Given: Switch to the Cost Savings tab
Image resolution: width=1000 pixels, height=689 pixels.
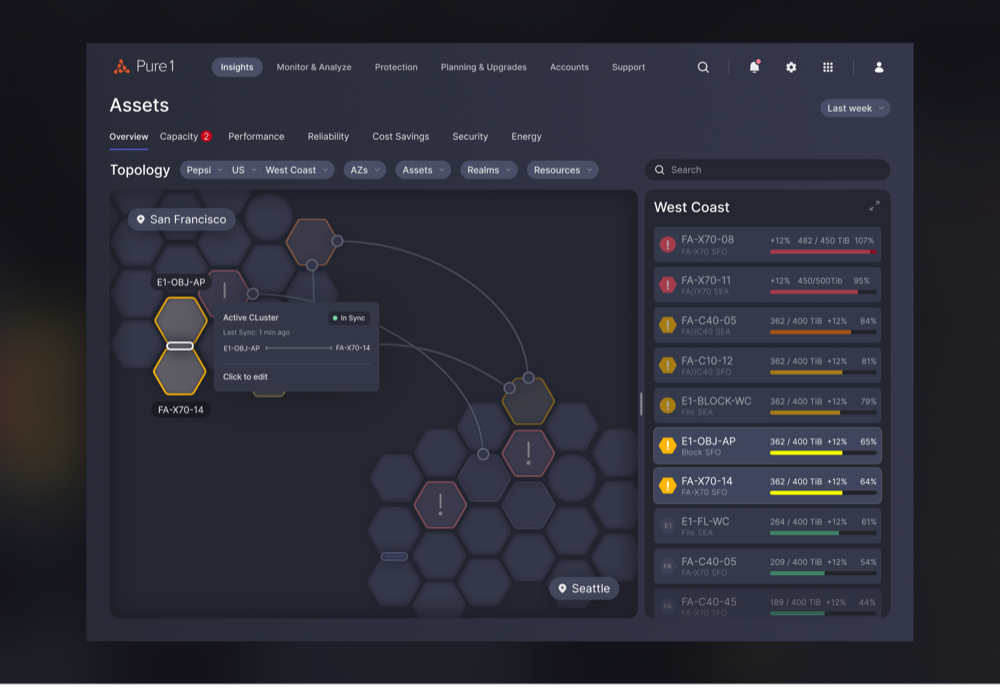Looking at the screenshot, I should (x=401, y=137).
